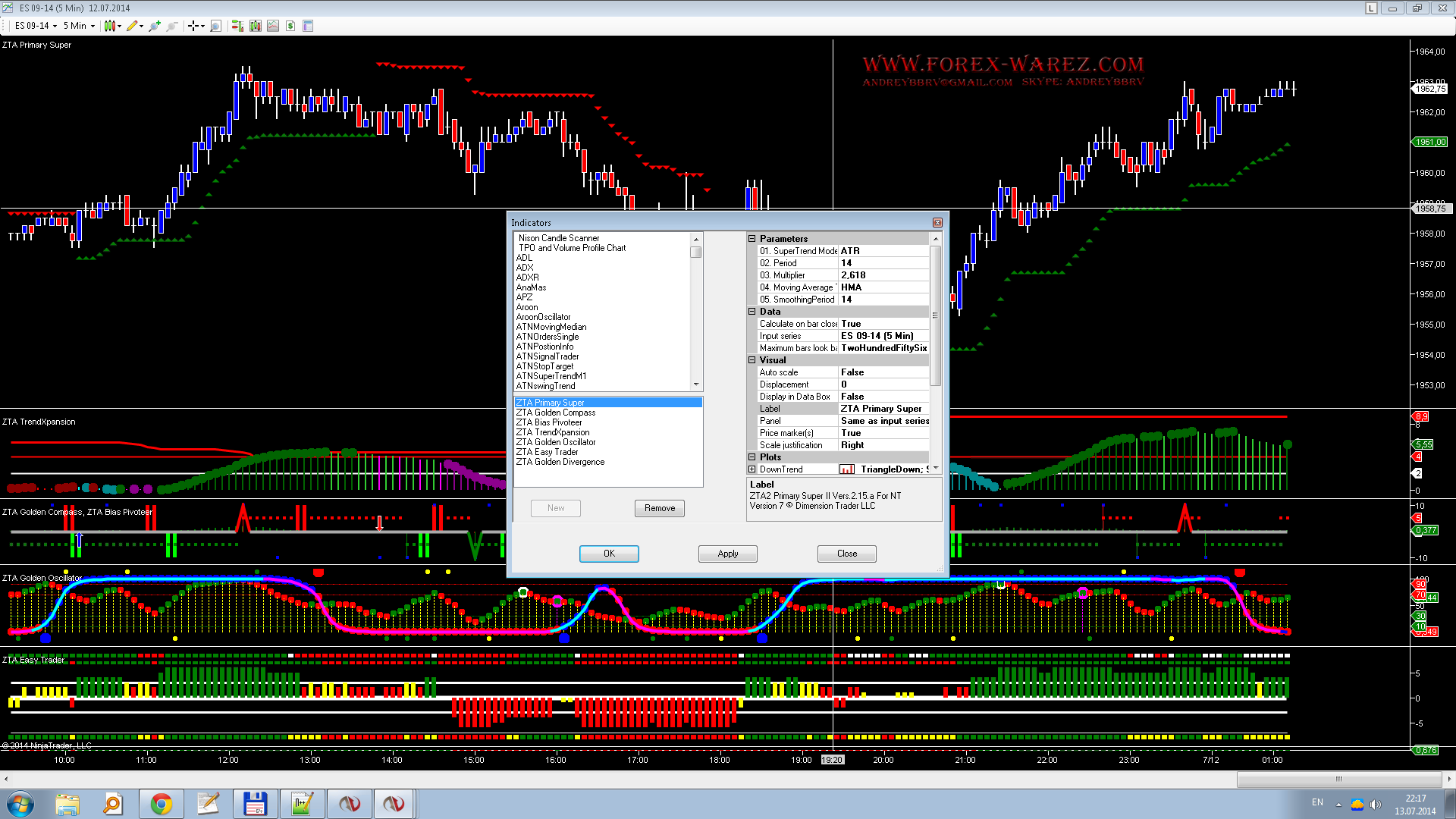Select the crosshair cursor tool
This screenshot has width=1456, height=819.
[x=194, y=26]
